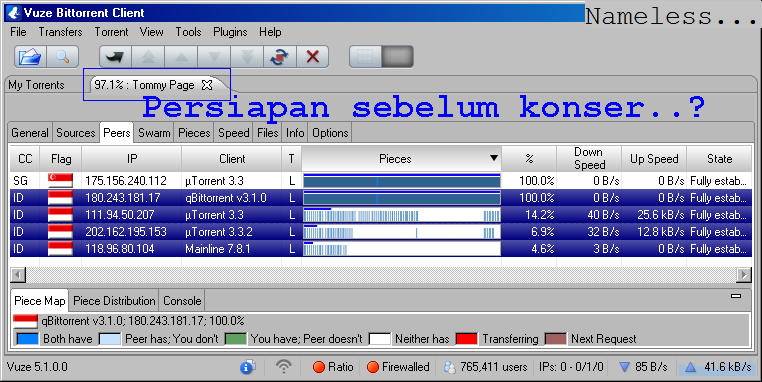Screen dimensions: 762x382
Task: Click the Vuze frog logo in title bar
Action: (x=14, y=13)
